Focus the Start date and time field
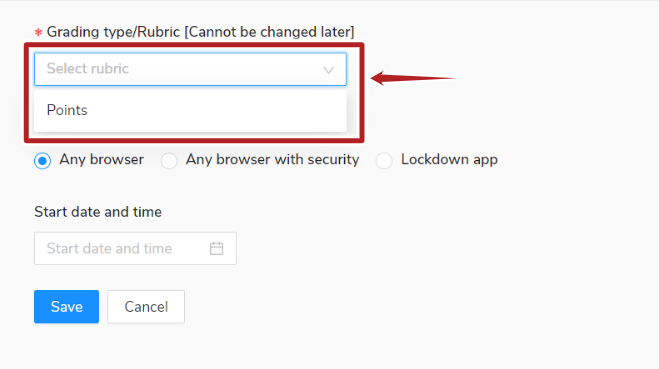Viewport: 659px width, 369px height. [135, 248]
